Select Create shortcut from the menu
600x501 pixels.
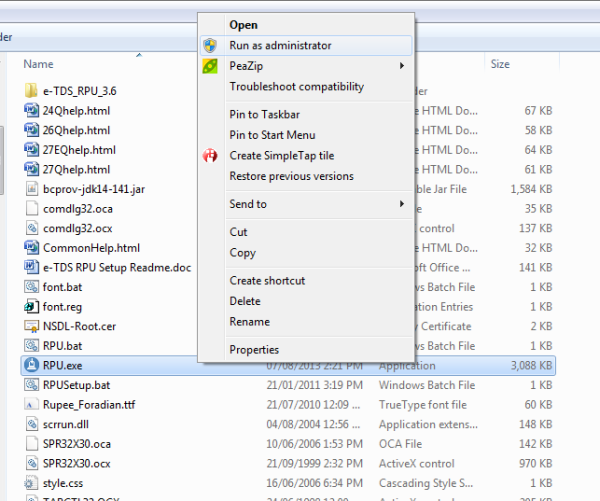click(x=267, y=281)
